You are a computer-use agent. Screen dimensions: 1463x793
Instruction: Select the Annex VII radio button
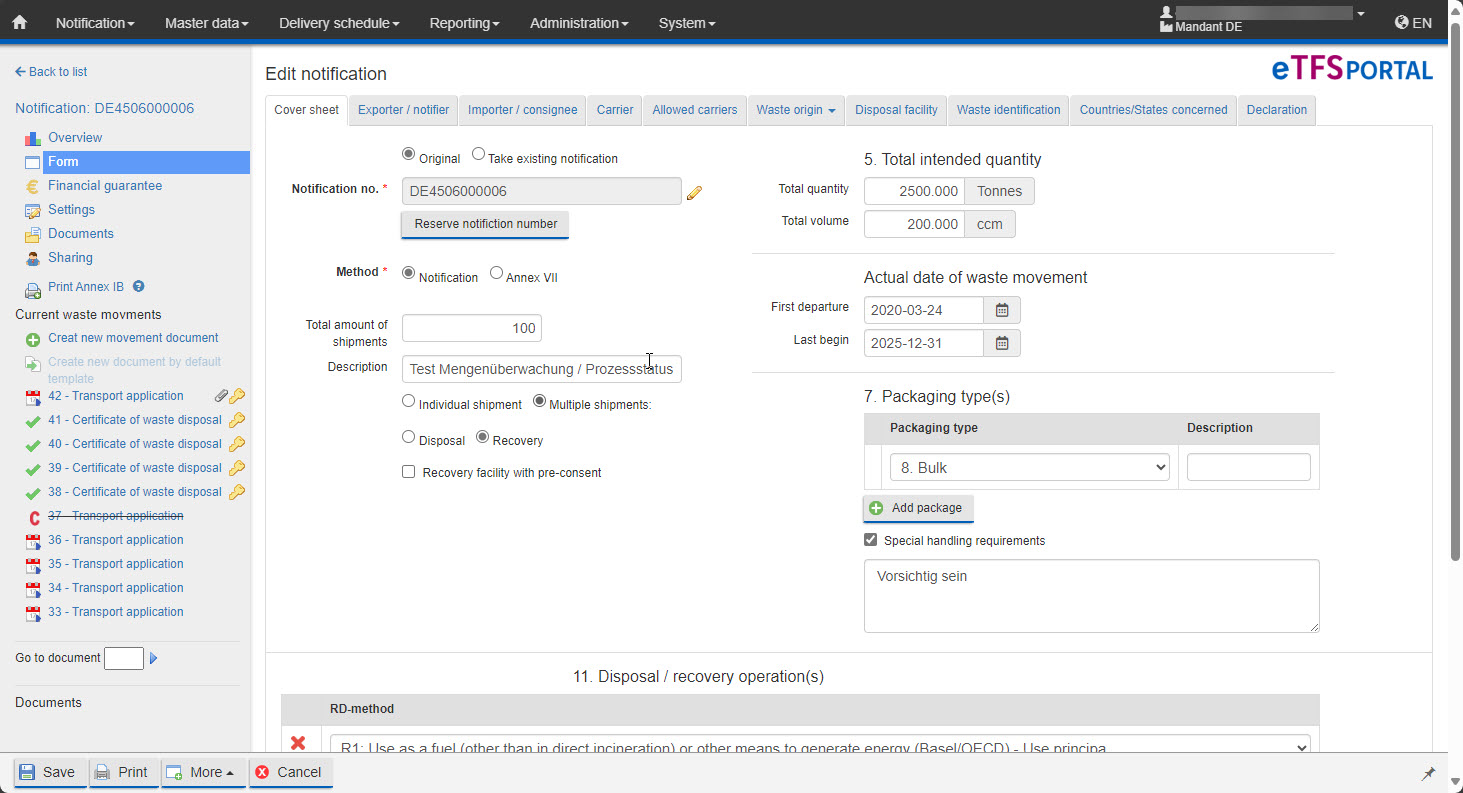click(x=497, y=273)
